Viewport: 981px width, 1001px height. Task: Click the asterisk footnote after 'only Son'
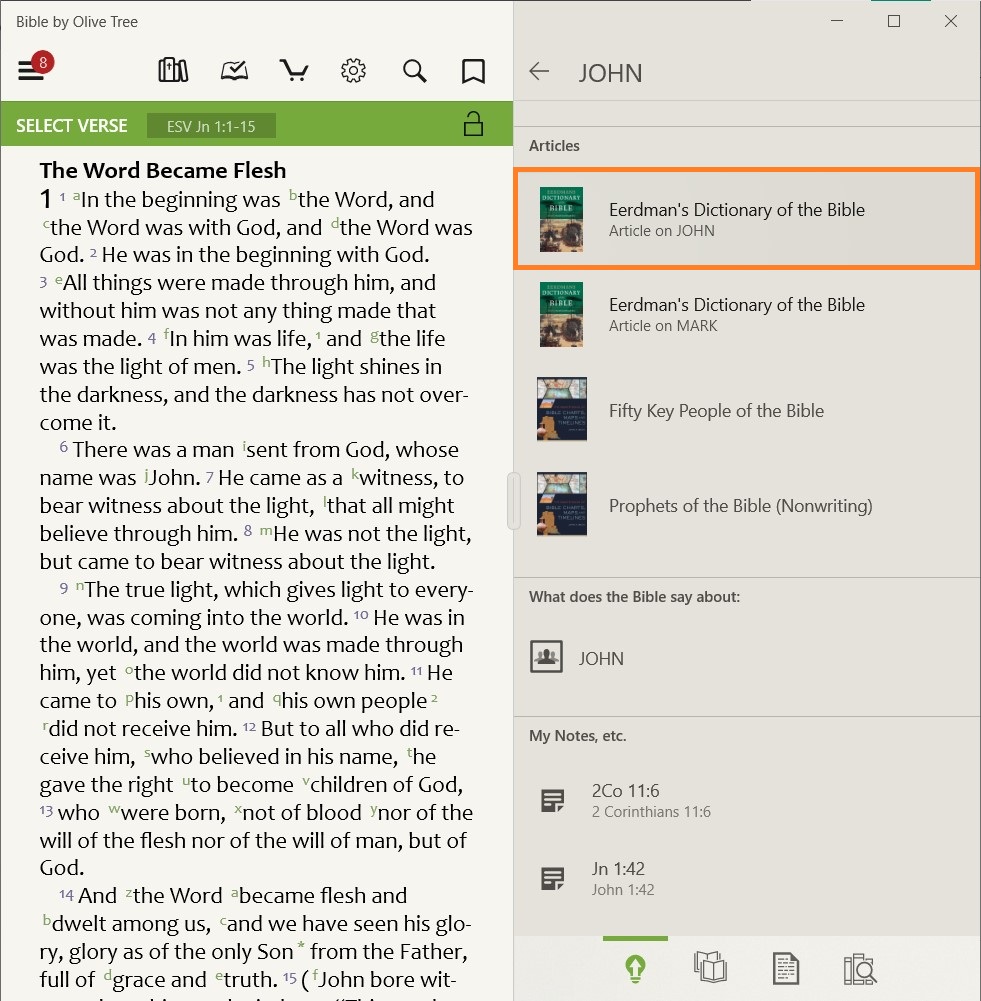pyautogui.click(x=301, y=945)
